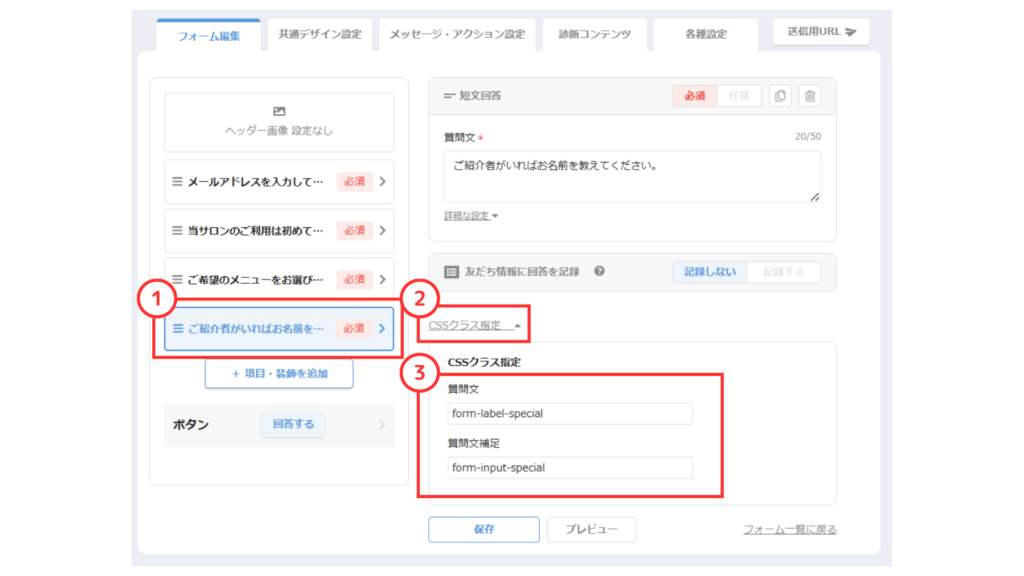
Task: Set the question to 任意 (optional)
Action: point(739,96)
